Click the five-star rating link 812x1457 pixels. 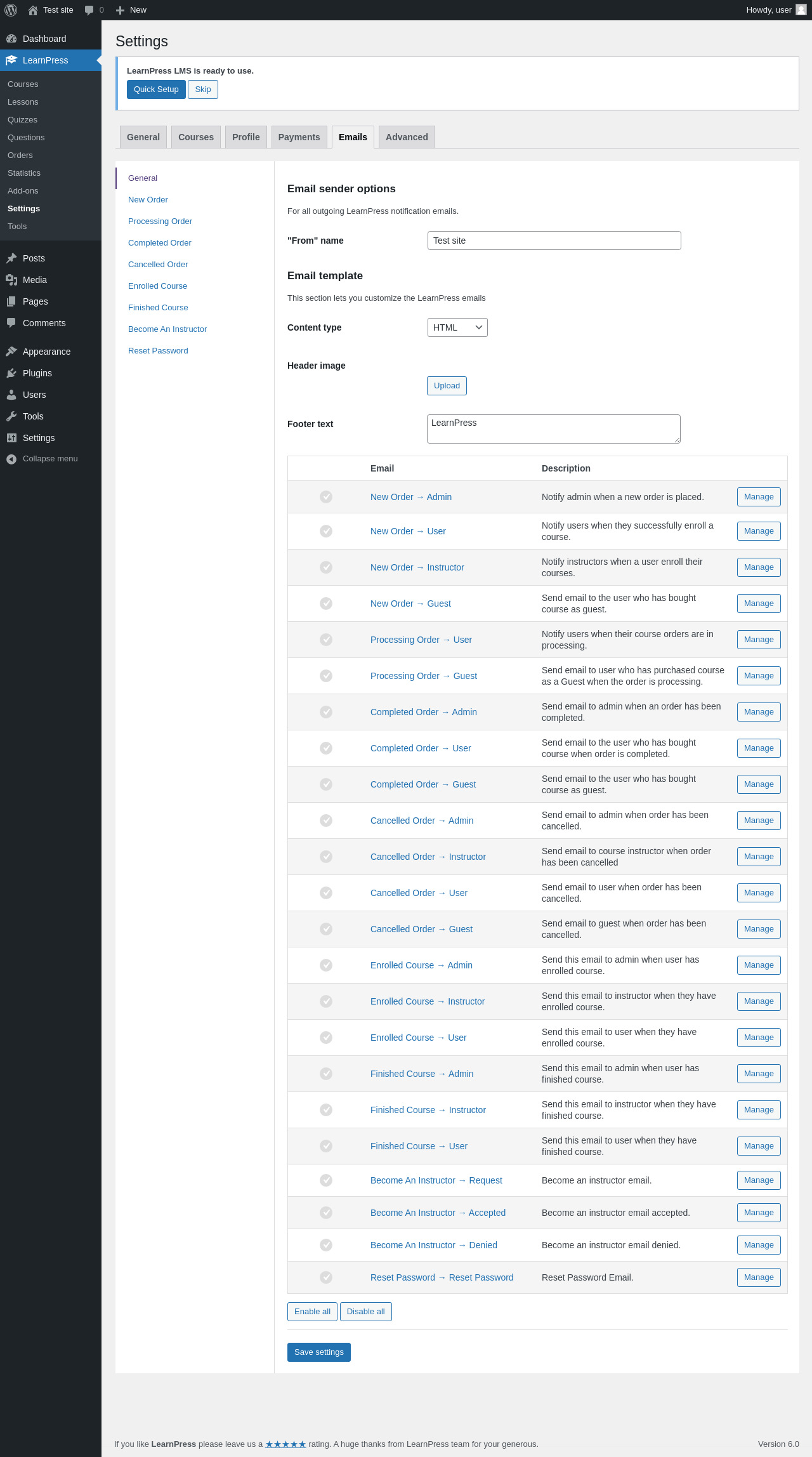pos(285,1444)
